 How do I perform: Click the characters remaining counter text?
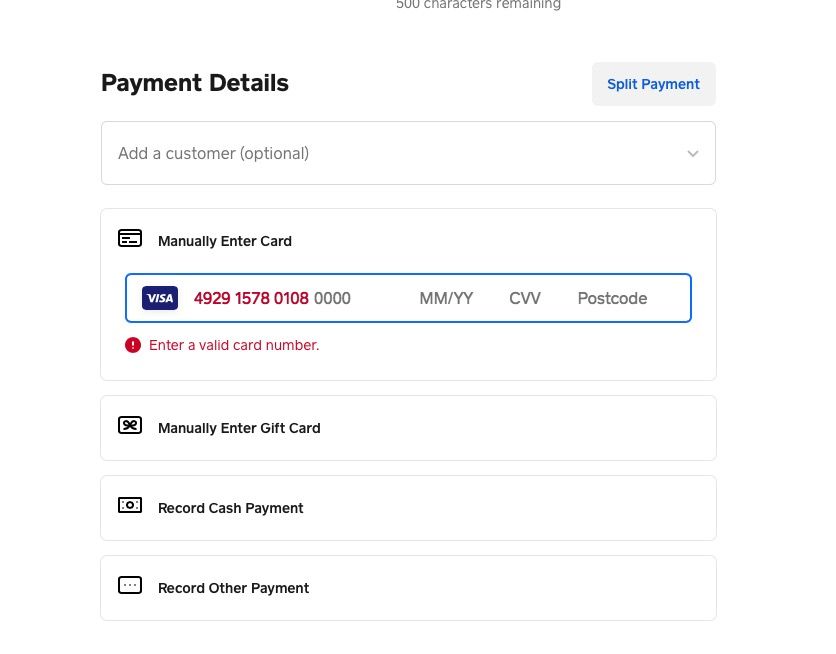(x=478, y=5)
